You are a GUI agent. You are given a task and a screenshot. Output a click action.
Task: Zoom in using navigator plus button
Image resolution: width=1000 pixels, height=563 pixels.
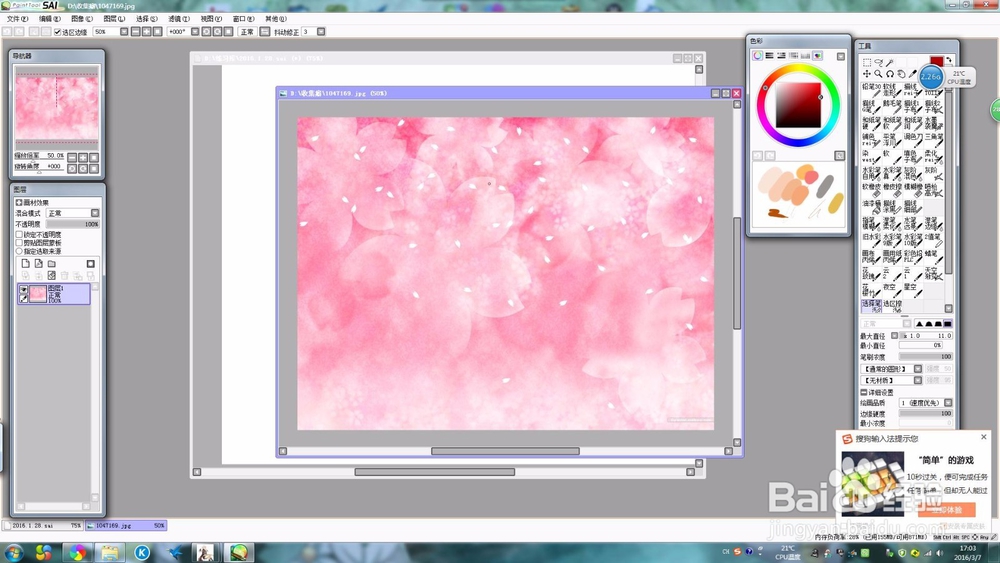pos(83,157)
